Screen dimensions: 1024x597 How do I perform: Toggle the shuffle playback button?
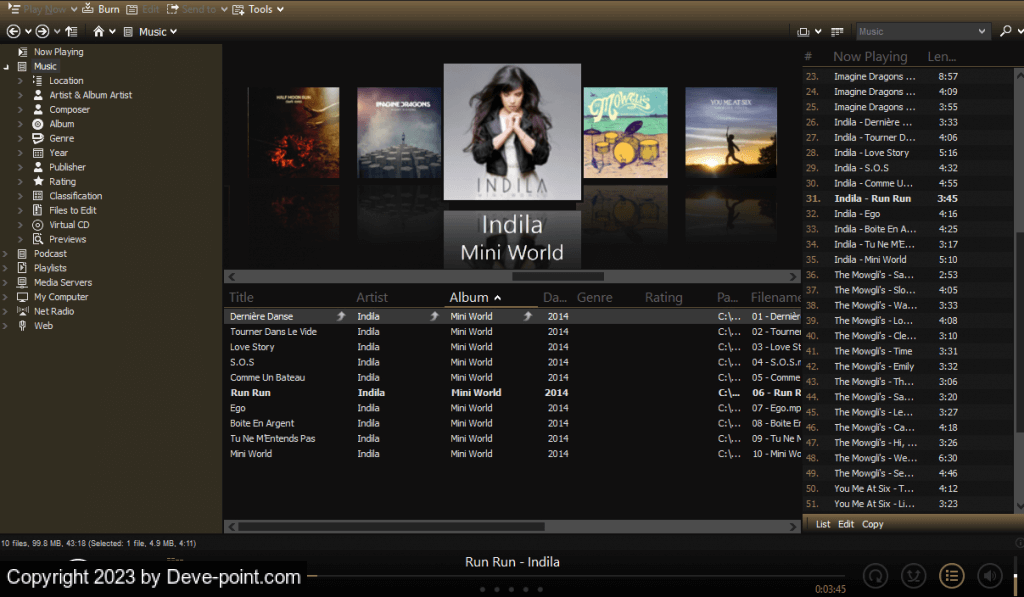click(913, 575)
